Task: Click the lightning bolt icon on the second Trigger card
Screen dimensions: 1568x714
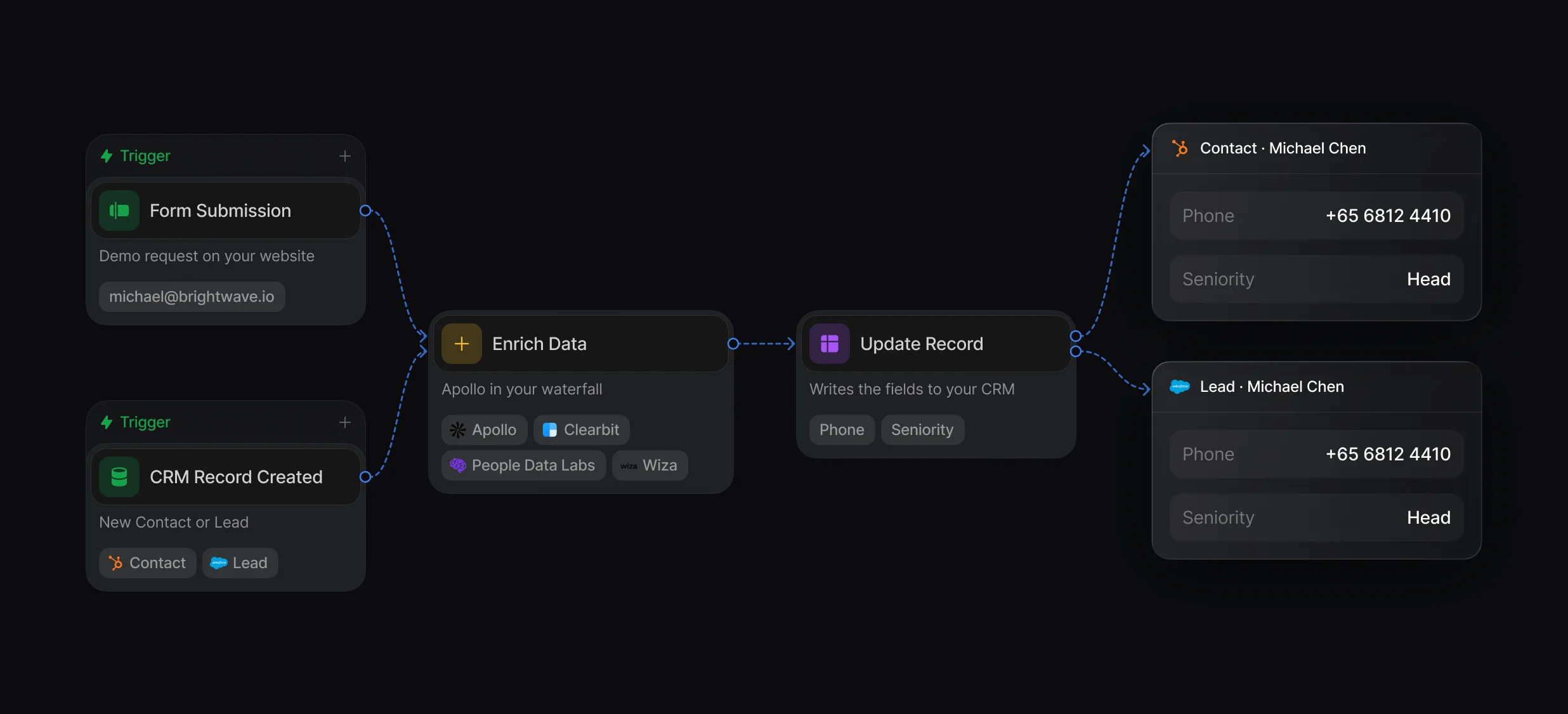Action: click(x=107, y=422)
